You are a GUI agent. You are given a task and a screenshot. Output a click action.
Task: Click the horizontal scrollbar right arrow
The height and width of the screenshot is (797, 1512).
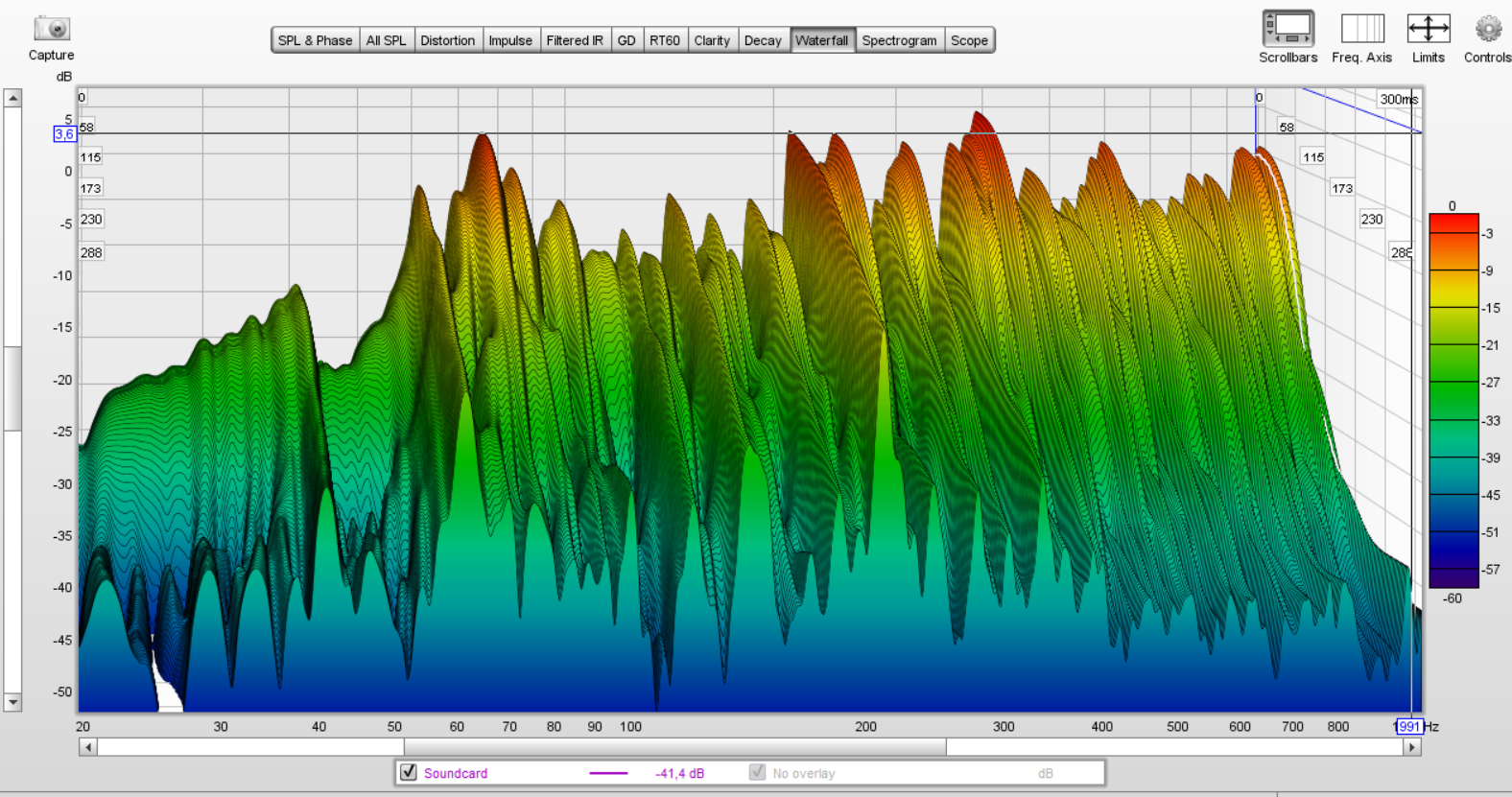point(1411,747)
